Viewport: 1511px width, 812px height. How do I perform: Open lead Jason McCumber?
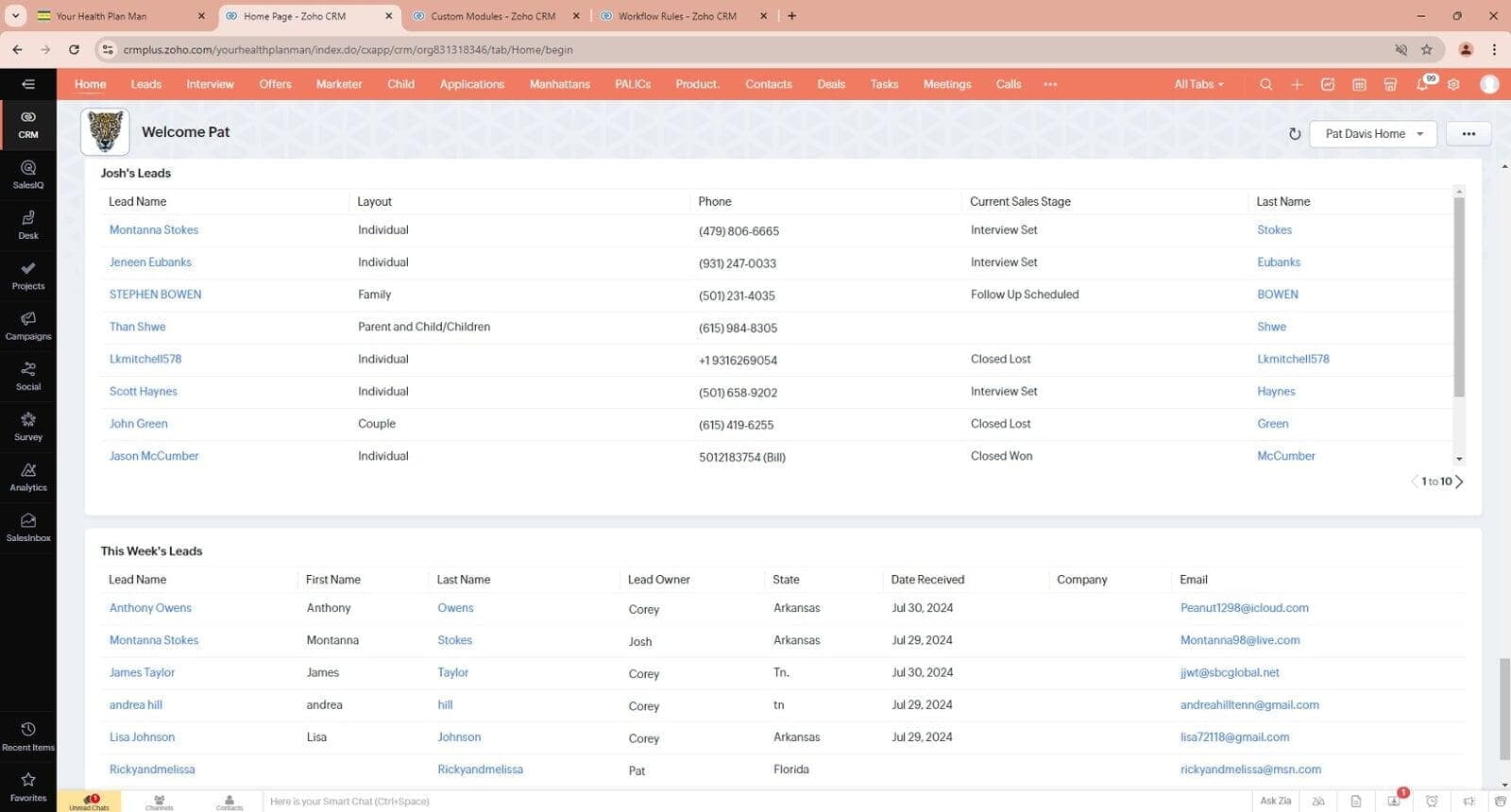coord(154,456)
